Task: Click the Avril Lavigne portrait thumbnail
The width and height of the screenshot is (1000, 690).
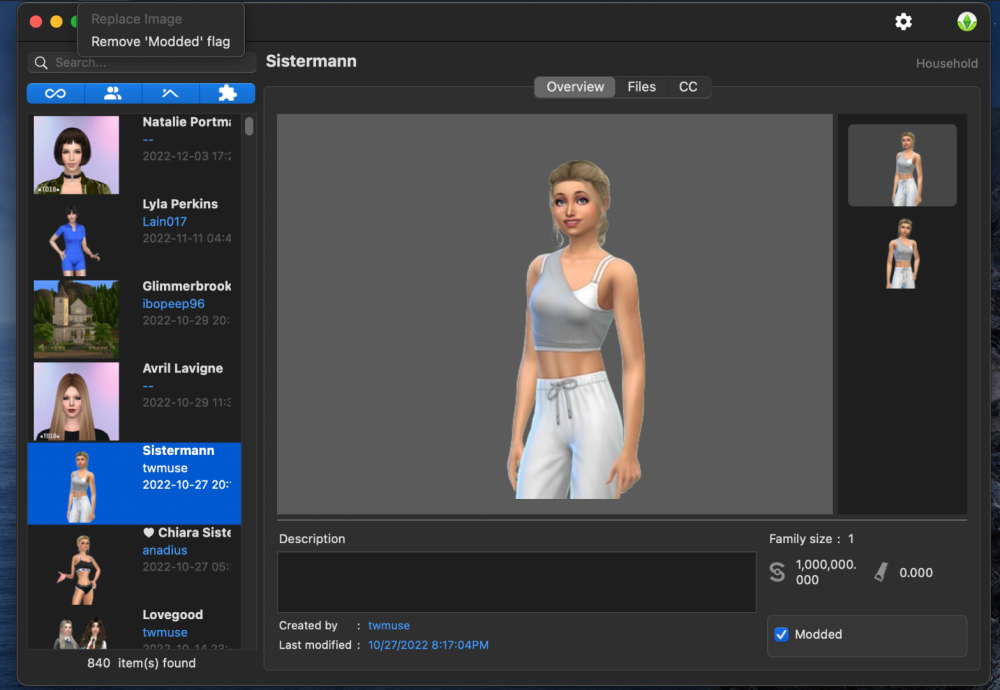Action: click(76, 402)
